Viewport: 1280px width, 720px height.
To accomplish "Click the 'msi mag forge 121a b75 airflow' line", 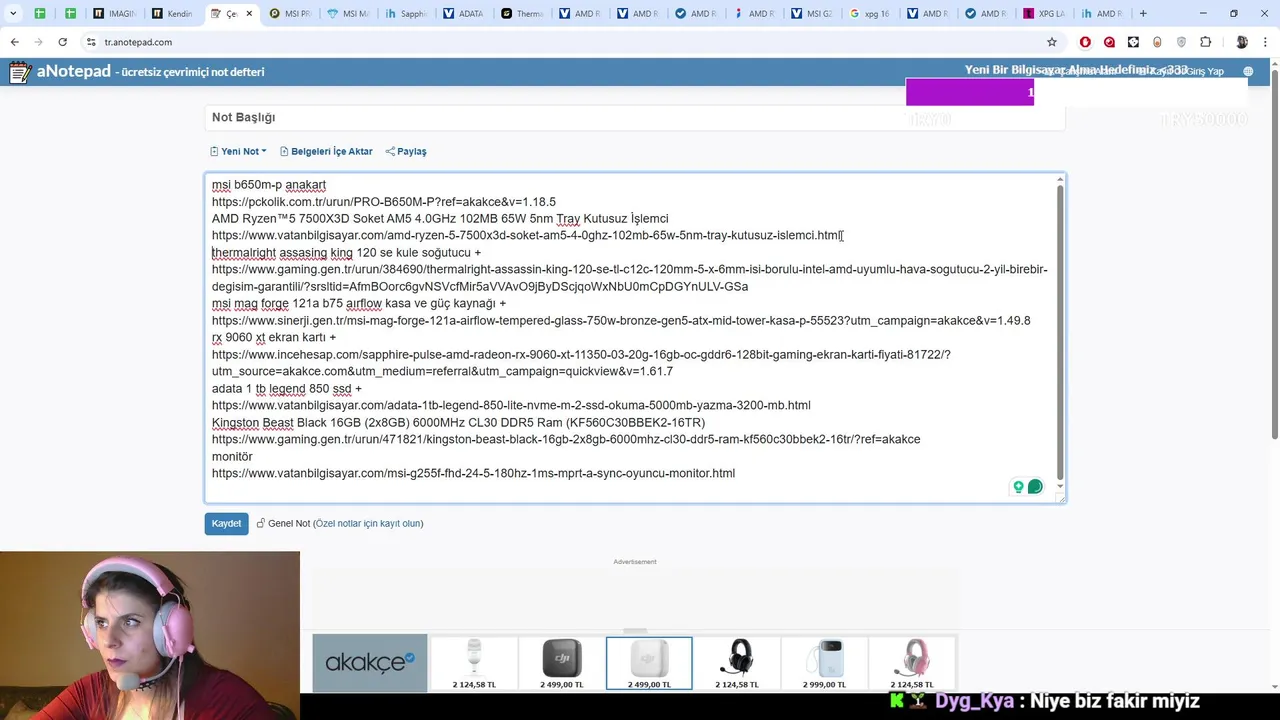I will coord(359,303).
